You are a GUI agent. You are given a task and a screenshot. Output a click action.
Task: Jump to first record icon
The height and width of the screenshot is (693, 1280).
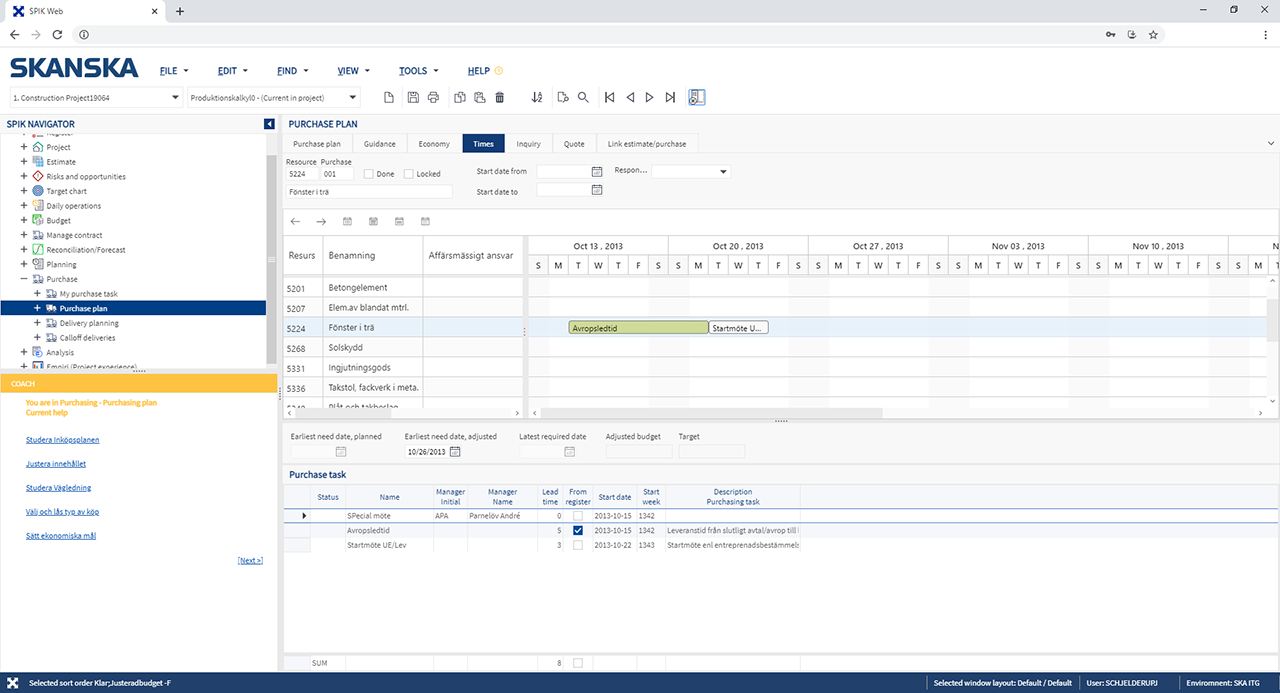(x=610, y=97)
